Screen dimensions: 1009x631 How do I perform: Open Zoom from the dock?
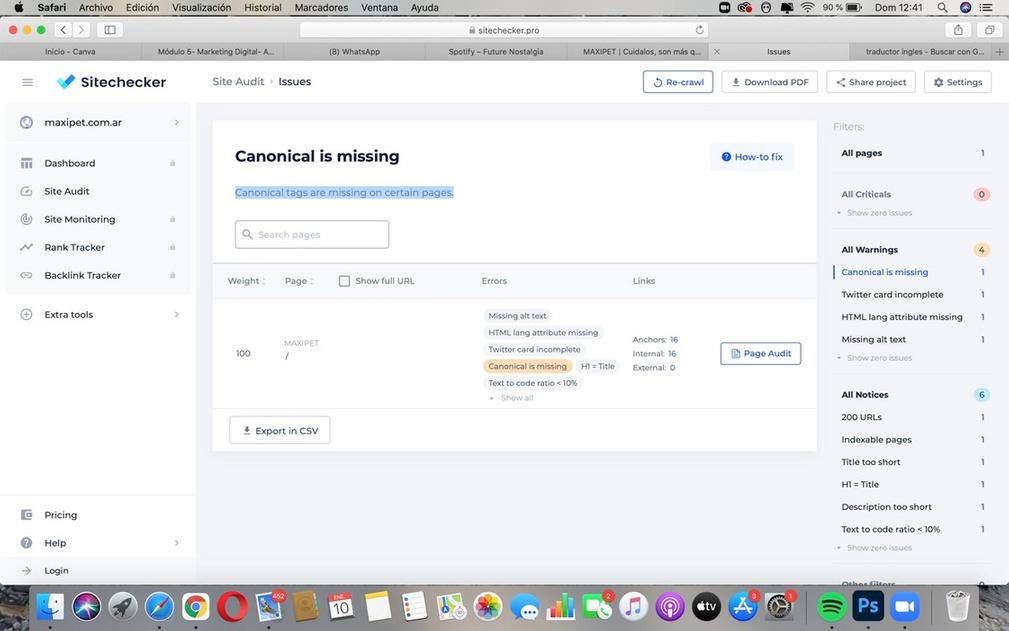coord(905,607)
